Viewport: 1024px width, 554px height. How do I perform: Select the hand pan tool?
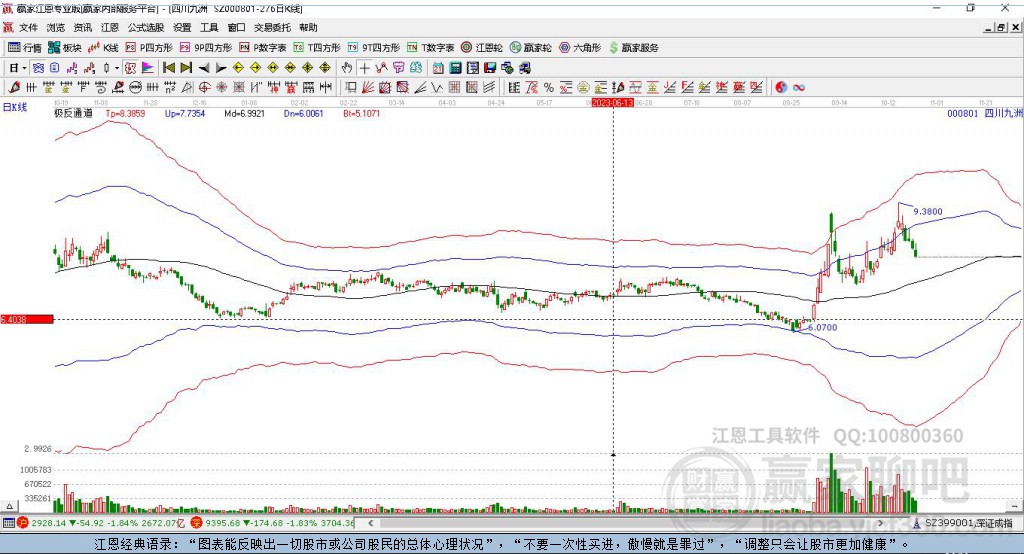(347, 68)
